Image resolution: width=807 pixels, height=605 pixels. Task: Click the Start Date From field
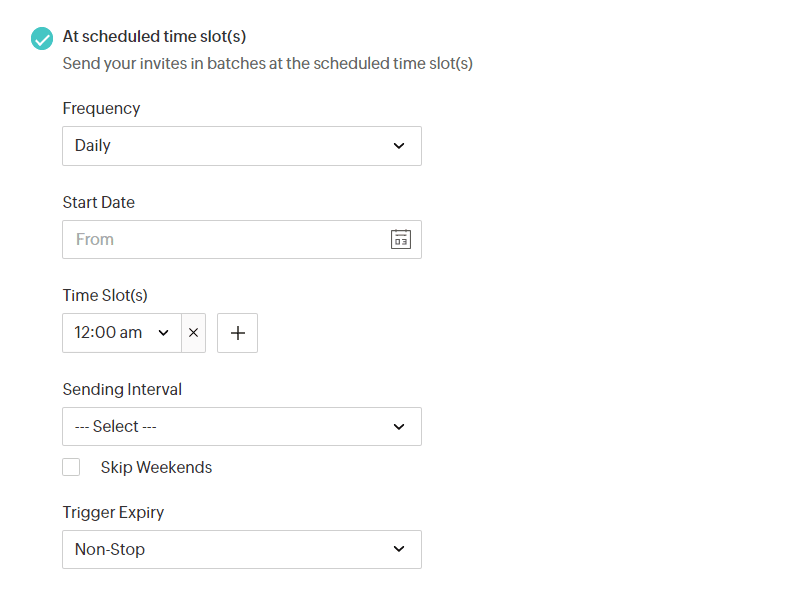[225, 239]
